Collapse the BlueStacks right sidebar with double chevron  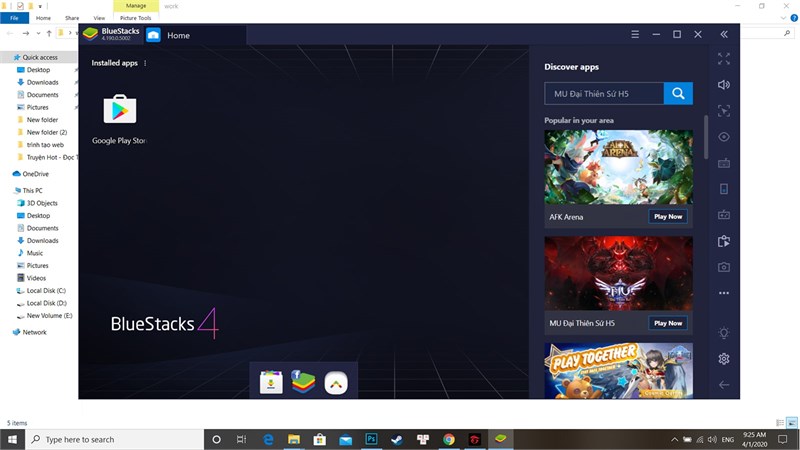click(x=723, y=34)
